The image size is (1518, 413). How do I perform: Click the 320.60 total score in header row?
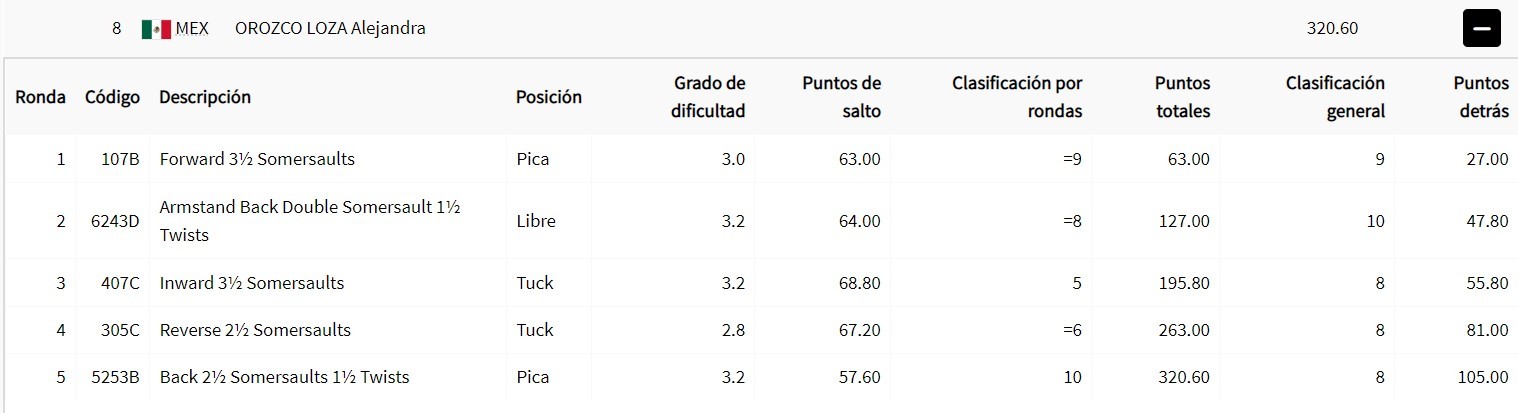point(1332,29)
